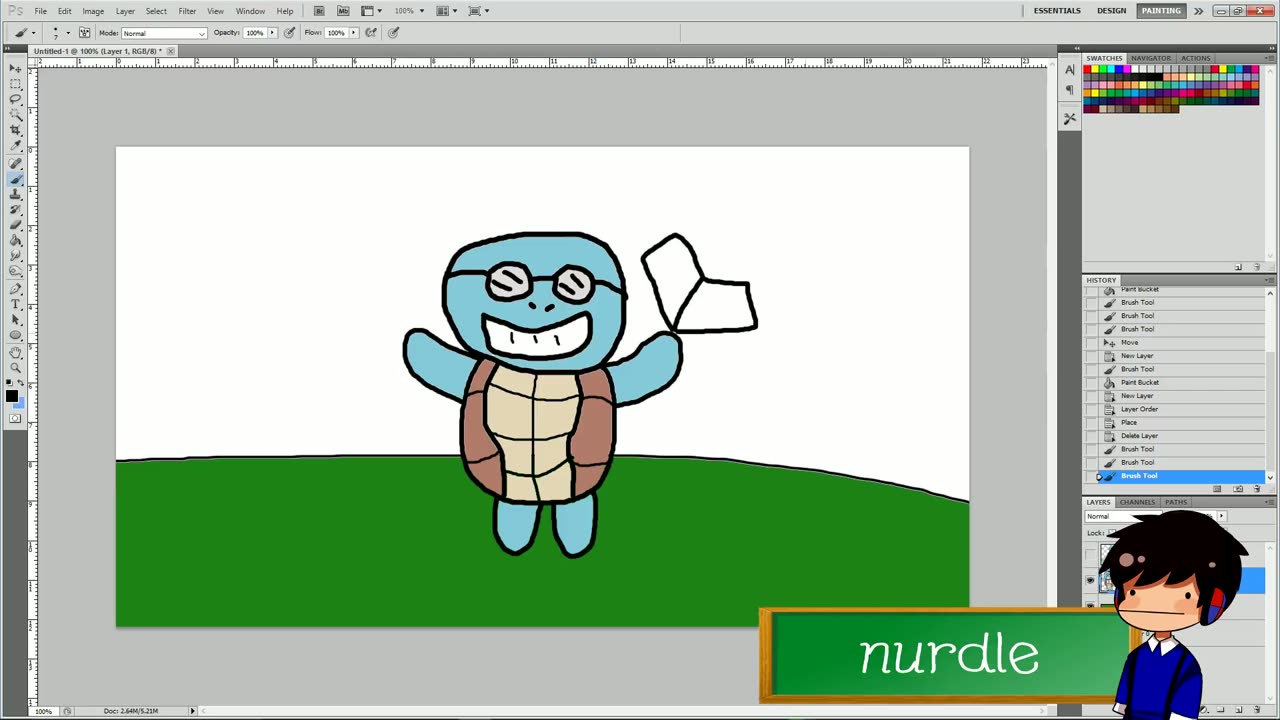Select the Layer Order history state

coord(1182,409)
